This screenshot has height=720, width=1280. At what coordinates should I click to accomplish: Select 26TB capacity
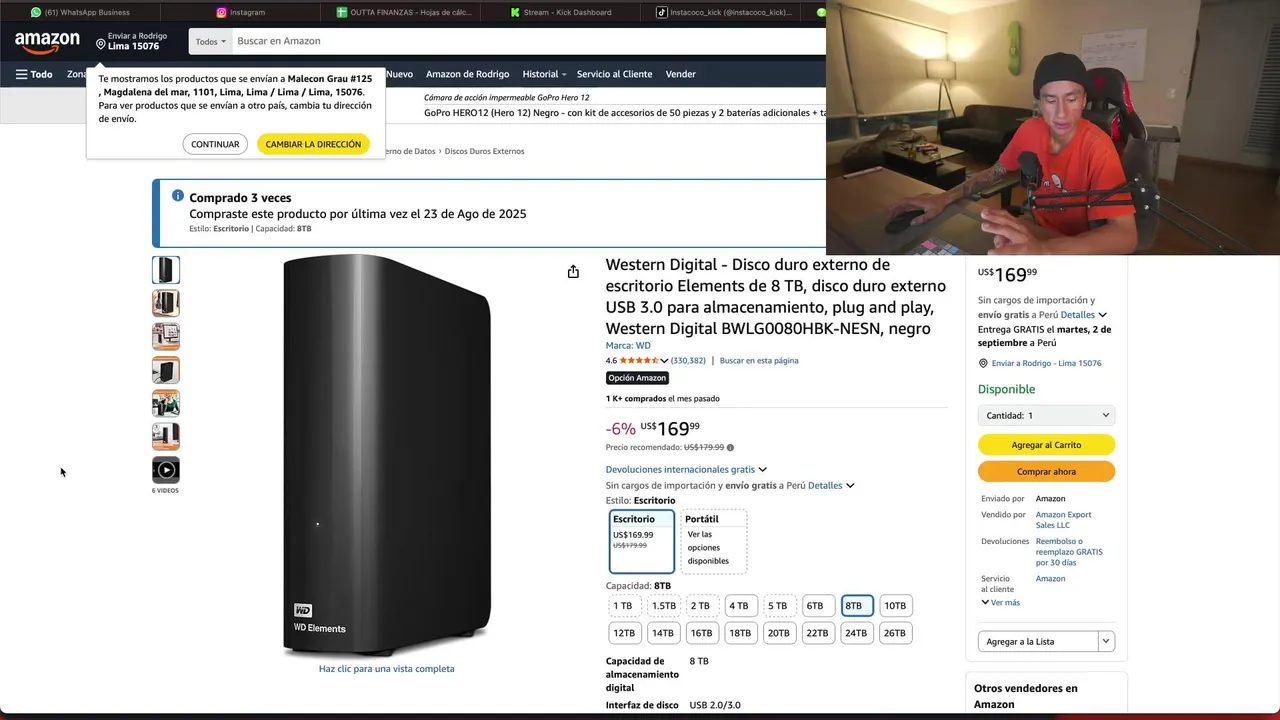[895, 633]
